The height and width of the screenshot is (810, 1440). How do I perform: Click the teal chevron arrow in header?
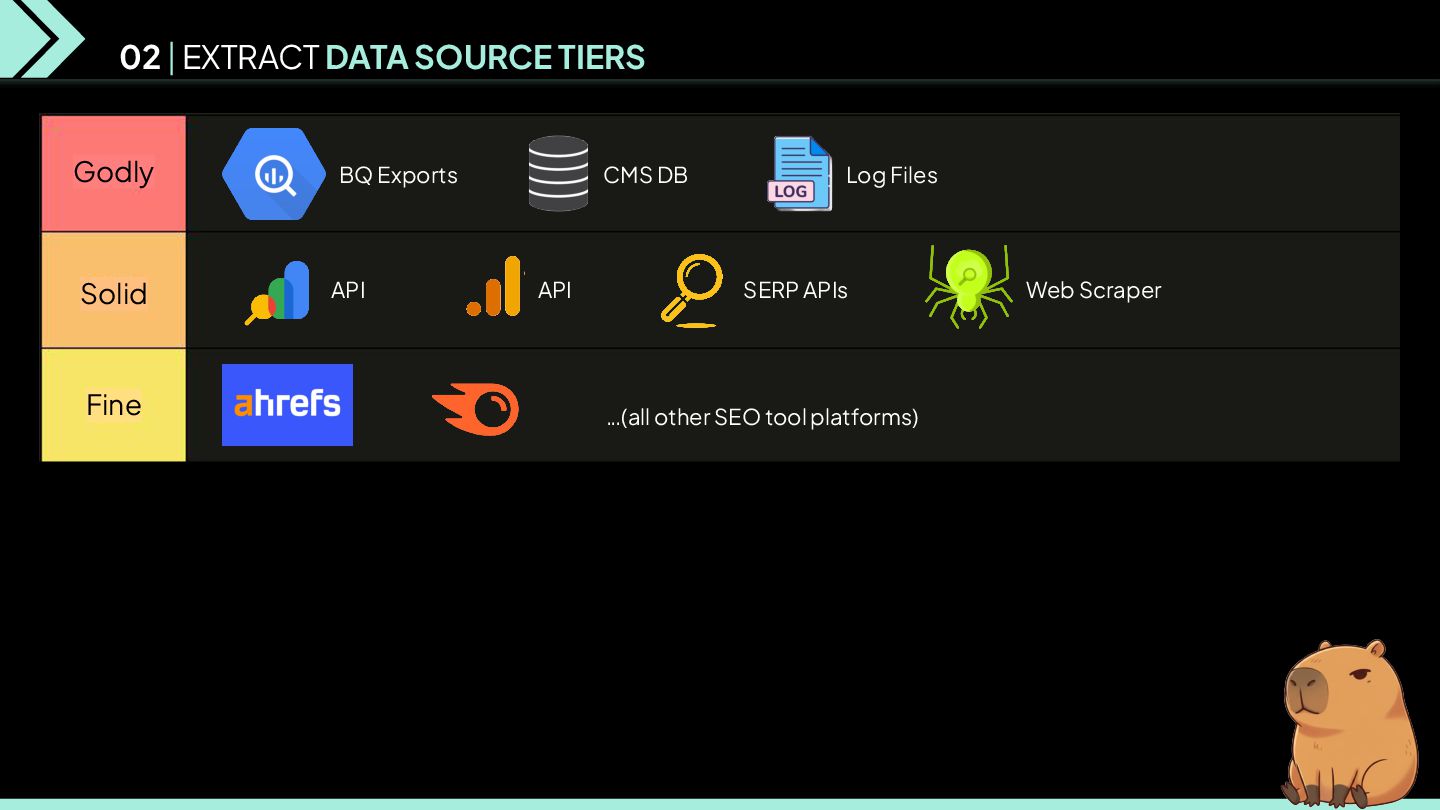[x=45, y=38]
